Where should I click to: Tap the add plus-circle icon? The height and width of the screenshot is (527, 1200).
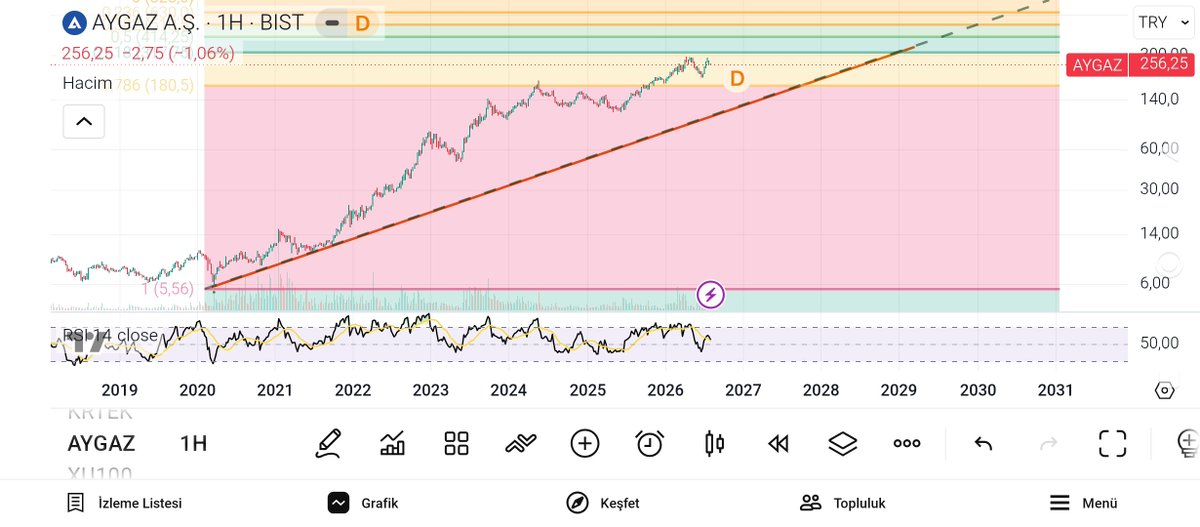[x=585, y=442]
